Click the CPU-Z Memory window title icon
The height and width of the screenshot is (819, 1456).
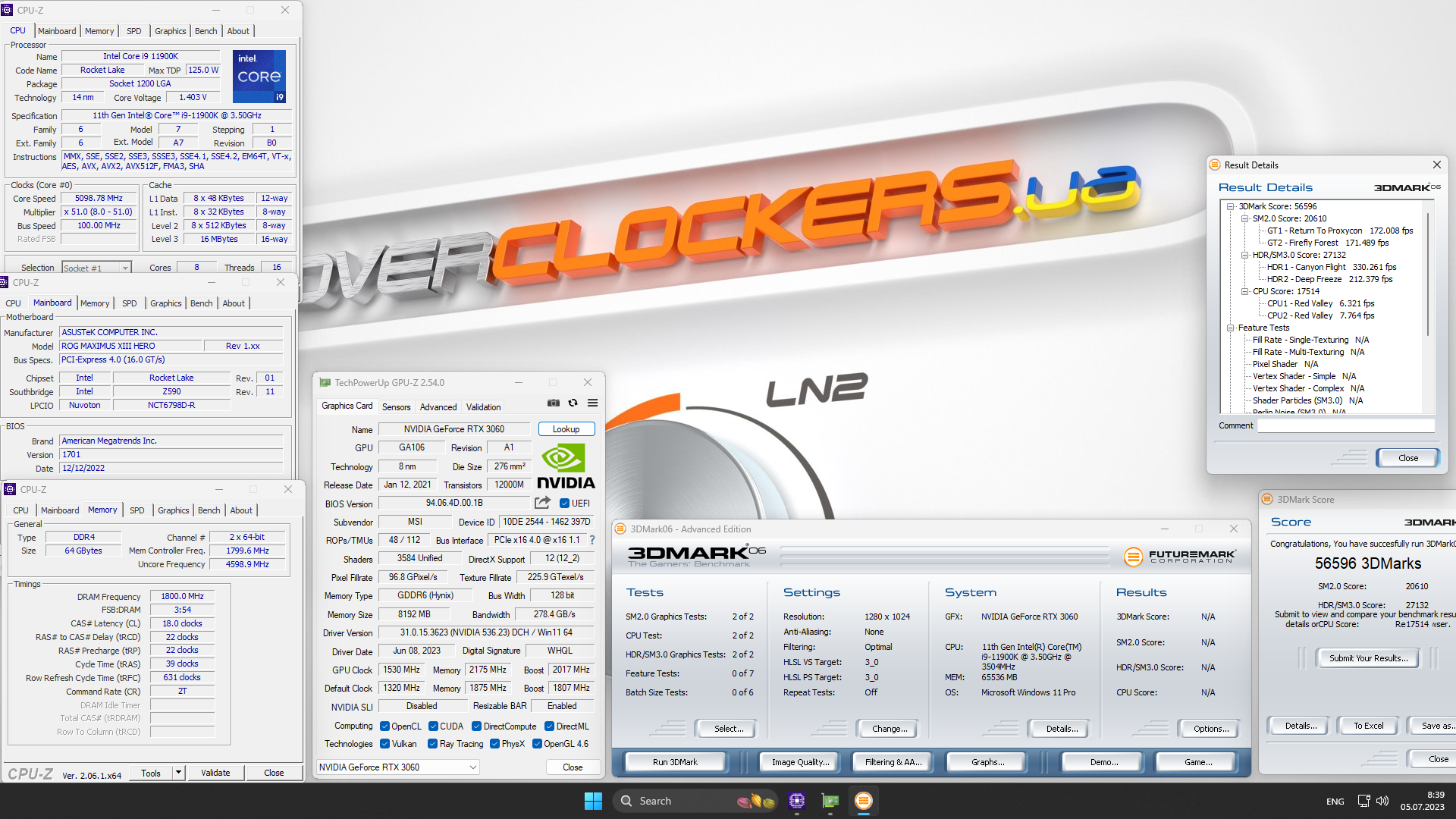(x=10, y=489)
